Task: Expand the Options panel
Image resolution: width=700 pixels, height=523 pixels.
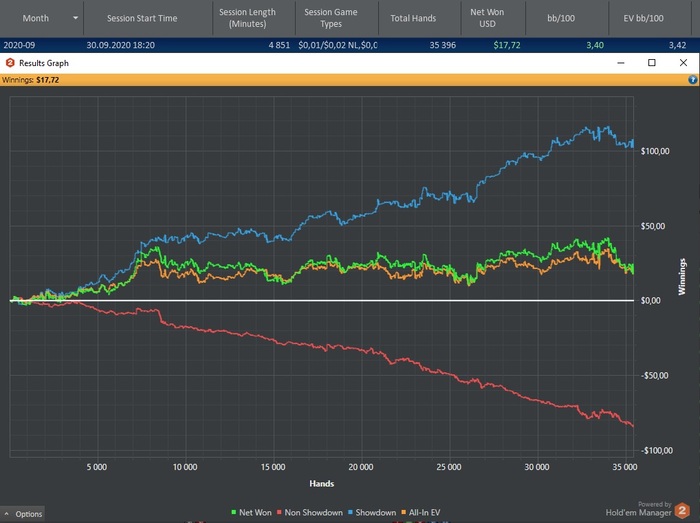Action: pos(23,514)
